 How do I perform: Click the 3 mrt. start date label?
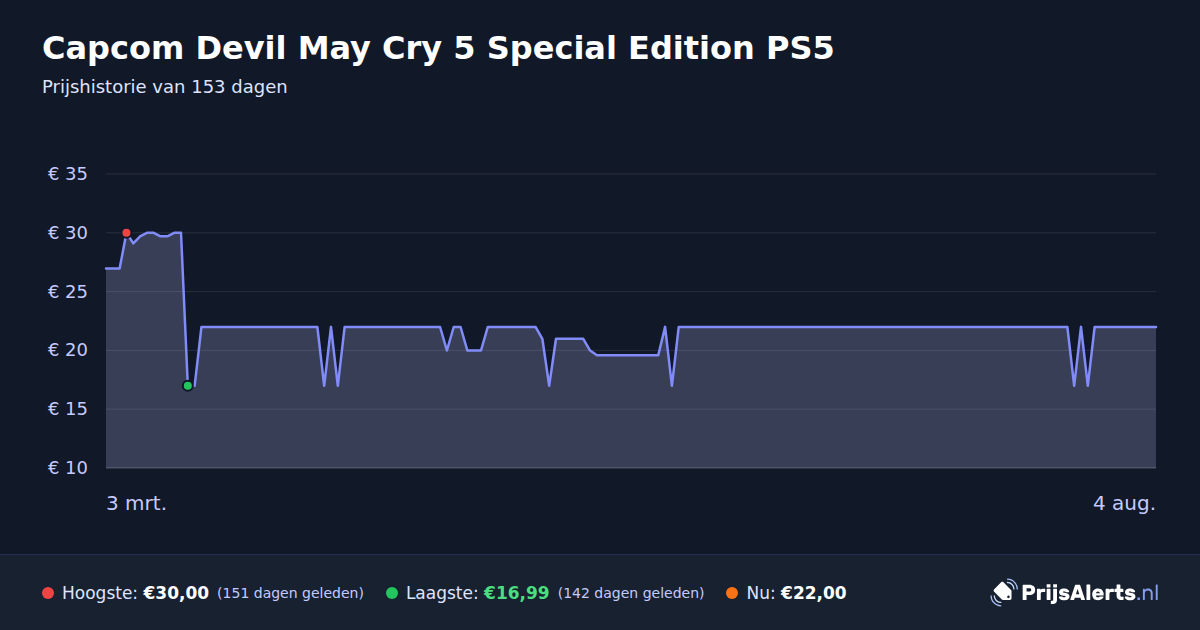(x=137, y=503)
